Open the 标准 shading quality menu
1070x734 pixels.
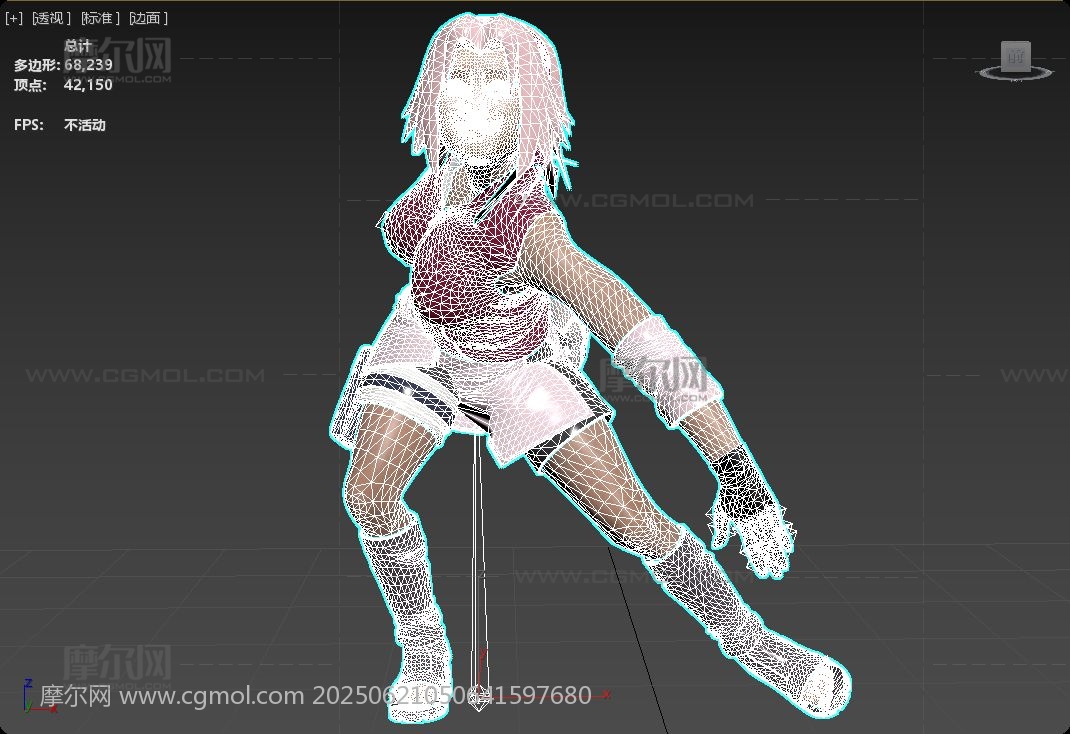coord(100,18)
